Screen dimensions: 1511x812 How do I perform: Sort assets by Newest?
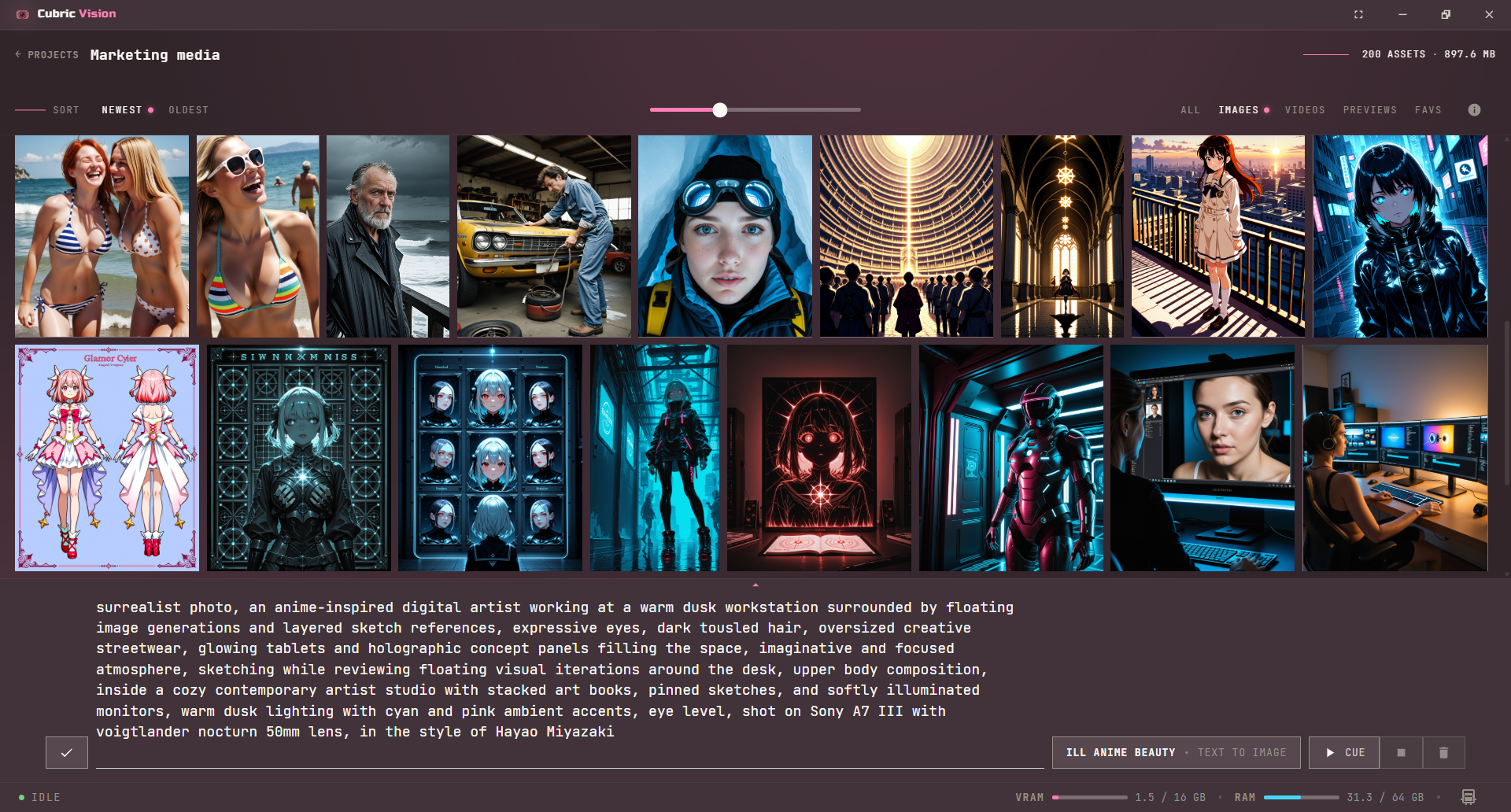coord(122,110)
